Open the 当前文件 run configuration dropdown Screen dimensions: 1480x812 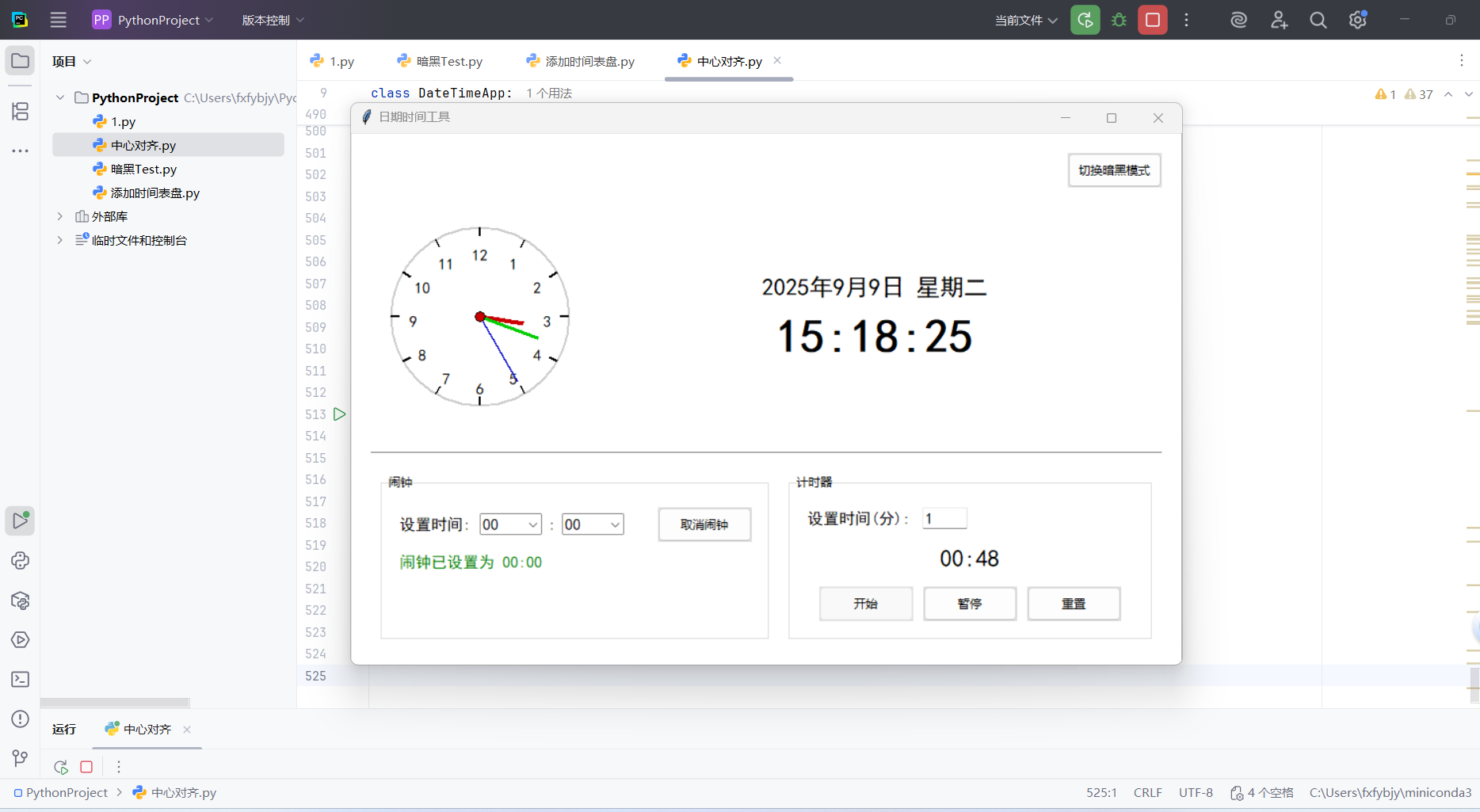pyautogui.click(x=1025, y=20)
